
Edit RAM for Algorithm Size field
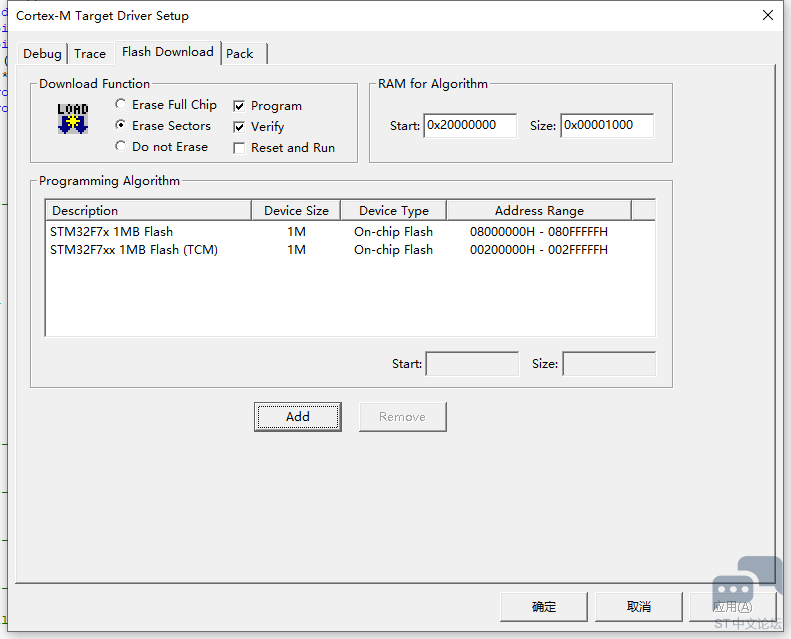click(607, 125)
